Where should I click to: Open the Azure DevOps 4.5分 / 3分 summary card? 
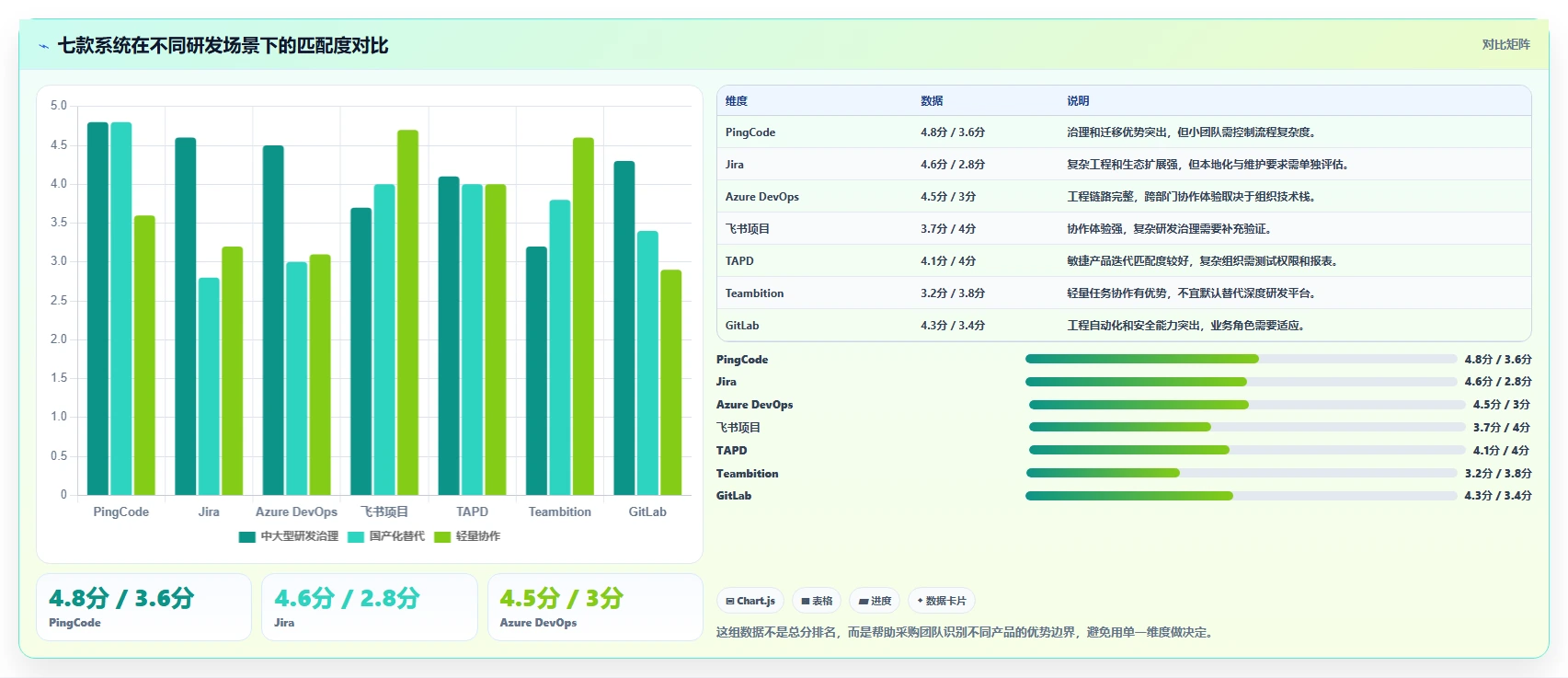pos(595,607)
